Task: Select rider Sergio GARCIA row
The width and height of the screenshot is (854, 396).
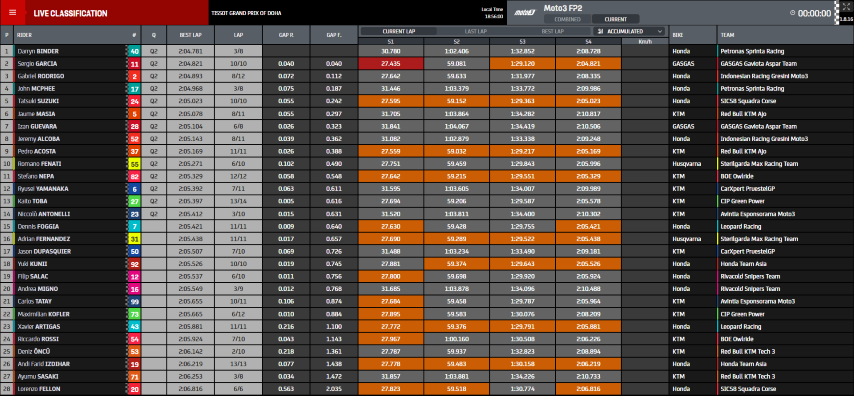Action: pyautogui.click(x=427, y=64)
